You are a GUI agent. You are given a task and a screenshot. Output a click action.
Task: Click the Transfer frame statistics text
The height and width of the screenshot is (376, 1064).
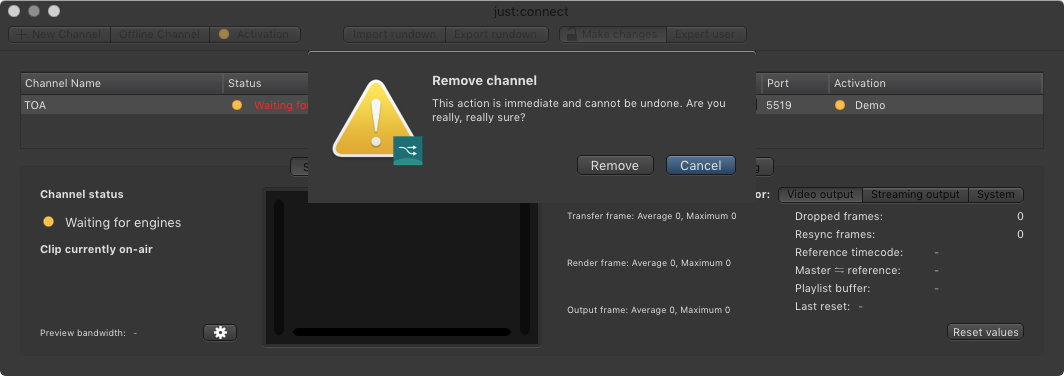tap(651, 216)
